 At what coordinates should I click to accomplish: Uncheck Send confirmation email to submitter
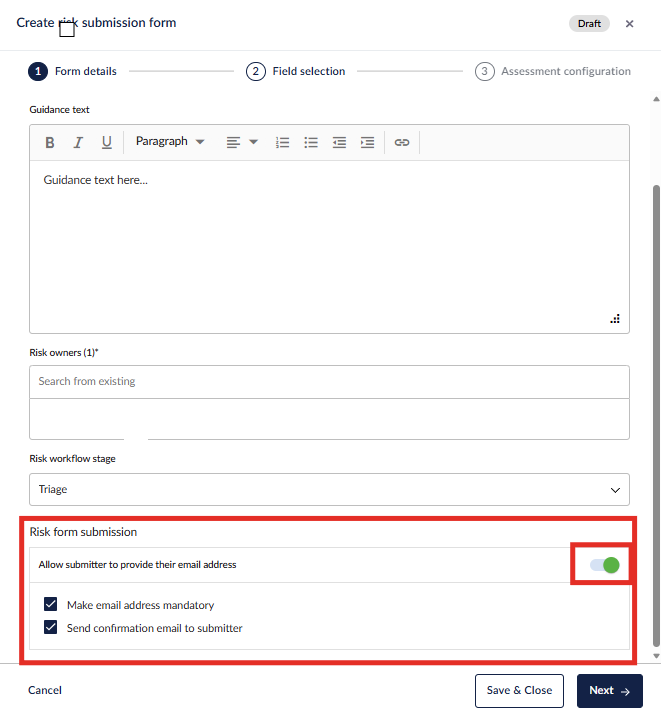click(x=51, y=629)
